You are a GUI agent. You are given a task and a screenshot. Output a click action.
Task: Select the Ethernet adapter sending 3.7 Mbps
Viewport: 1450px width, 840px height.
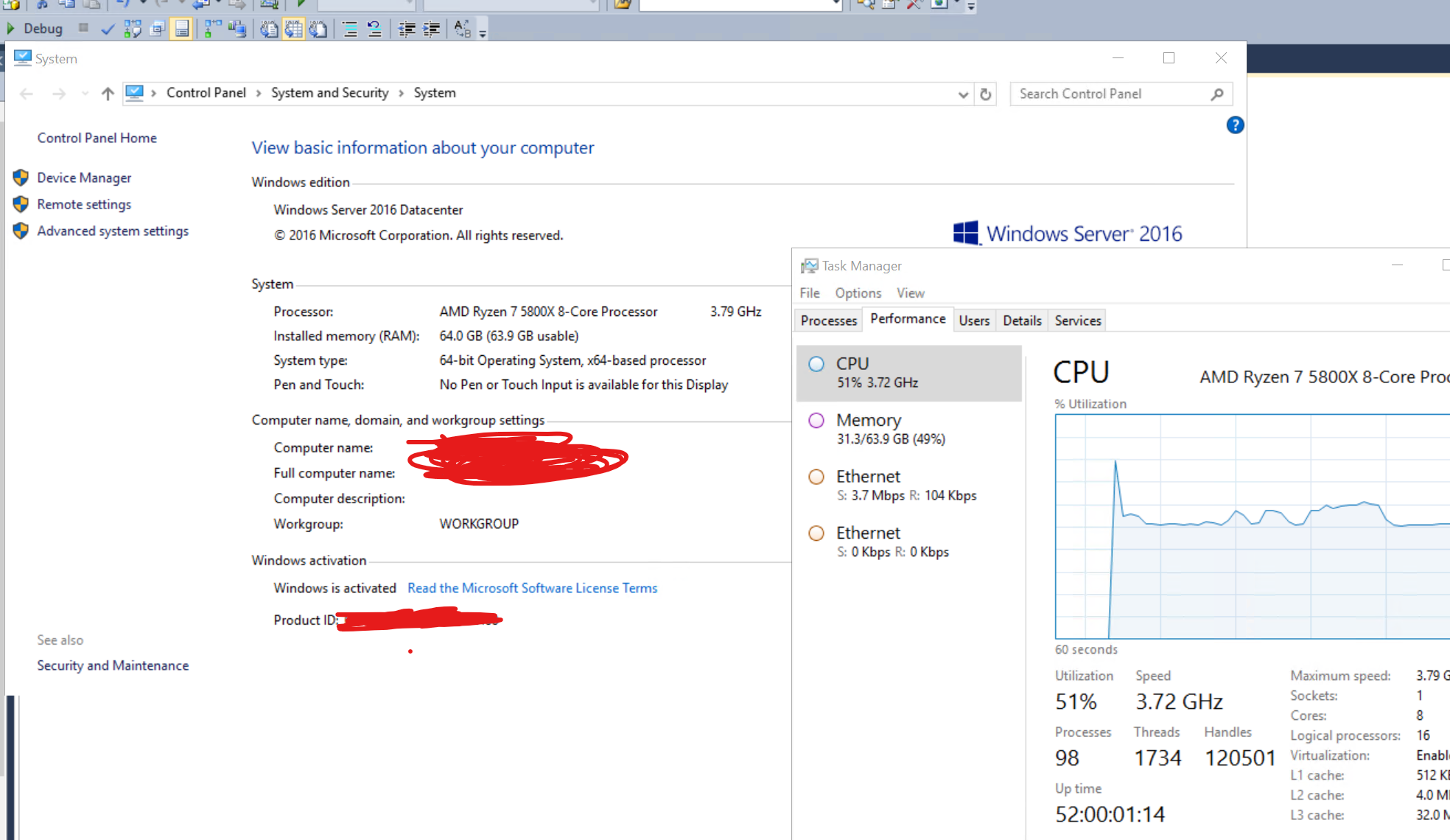pos(909,486)
